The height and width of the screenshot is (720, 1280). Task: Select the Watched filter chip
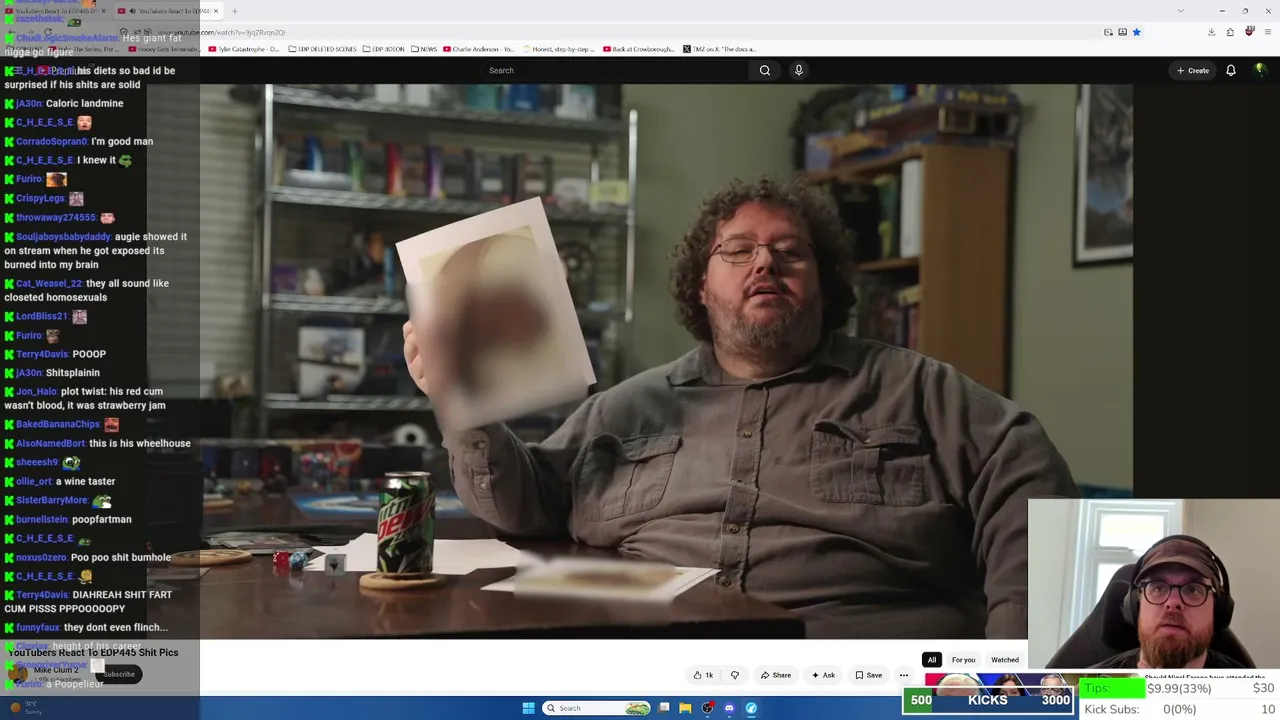(x=1005, y=660)
